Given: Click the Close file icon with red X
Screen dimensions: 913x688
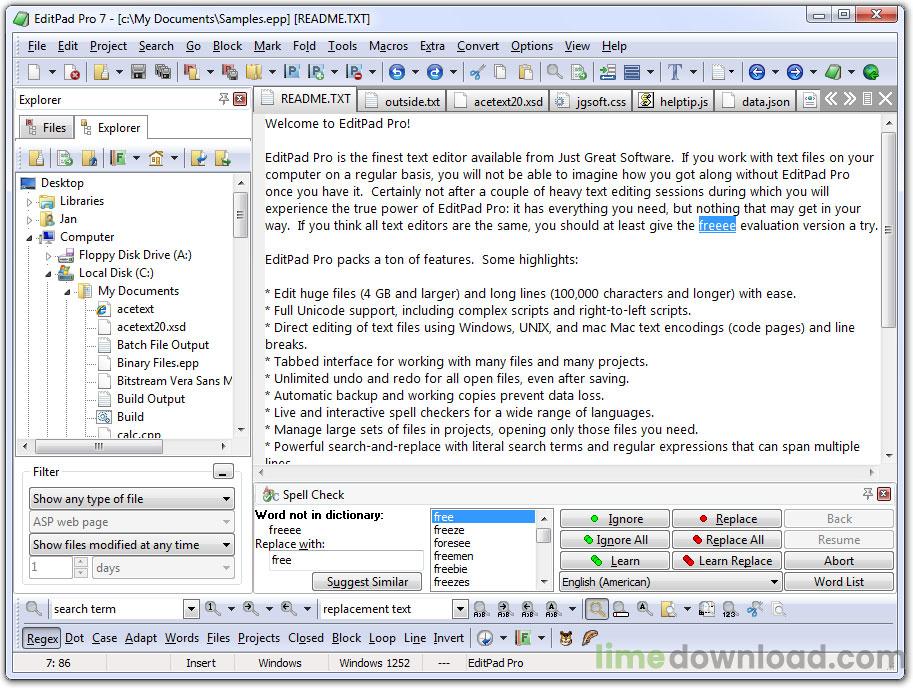Looking at the screenshot, I should 72,72.
